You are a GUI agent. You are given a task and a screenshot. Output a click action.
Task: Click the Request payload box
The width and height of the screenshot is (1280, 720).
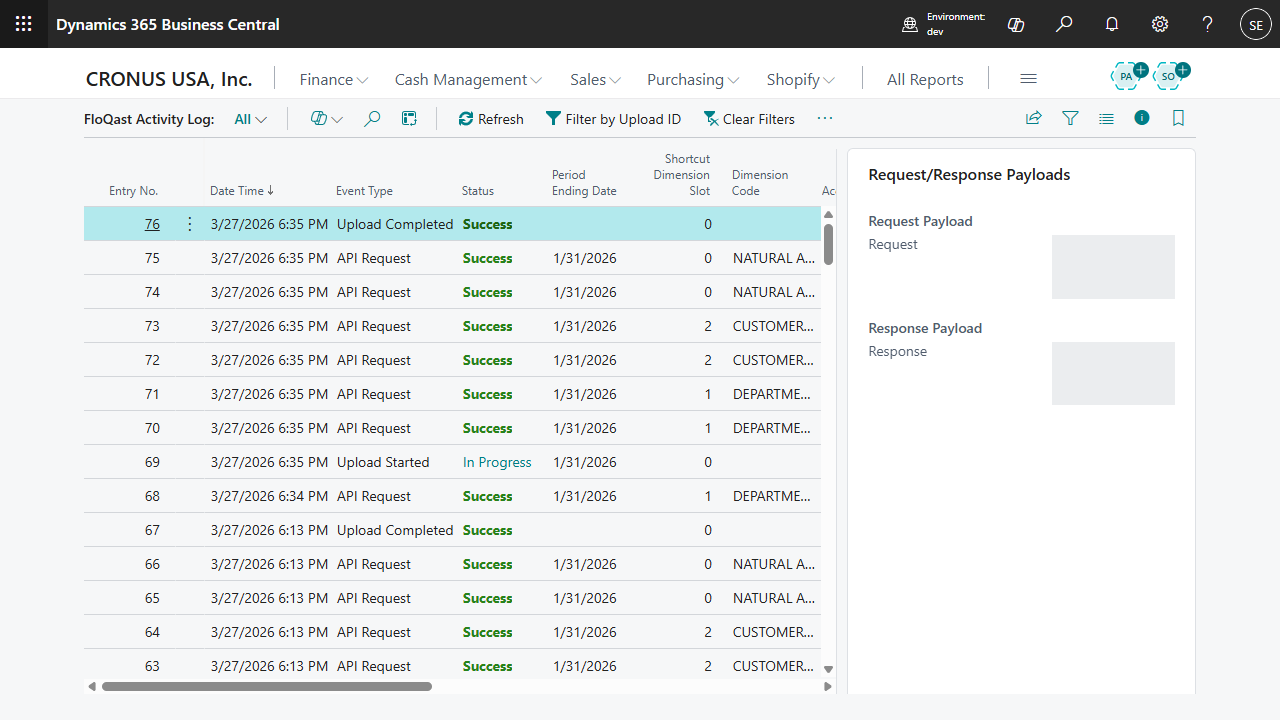point(1113,267)
